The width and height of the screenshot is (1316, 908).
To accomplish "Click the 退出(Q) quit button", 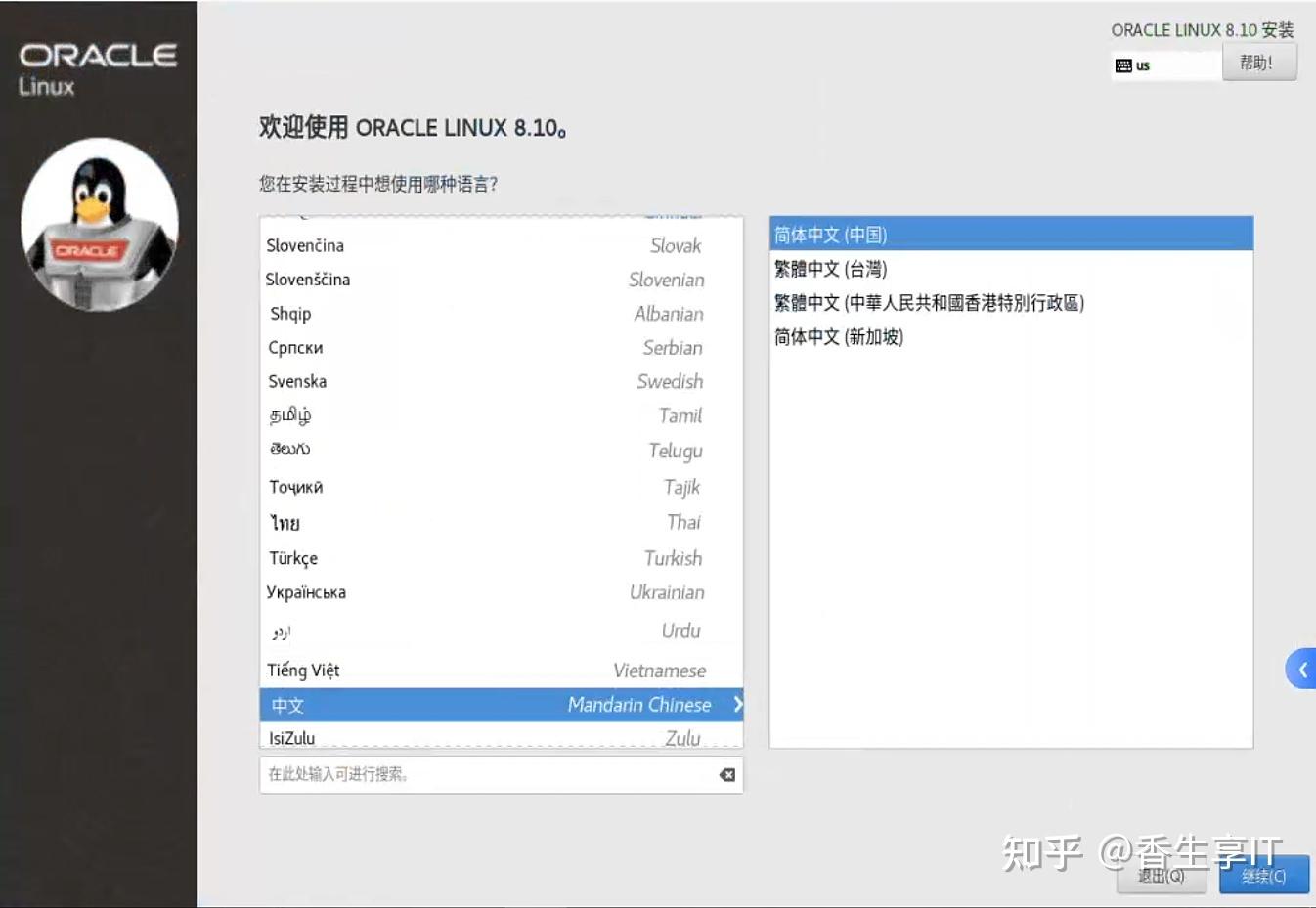I will coord(1162,876).
